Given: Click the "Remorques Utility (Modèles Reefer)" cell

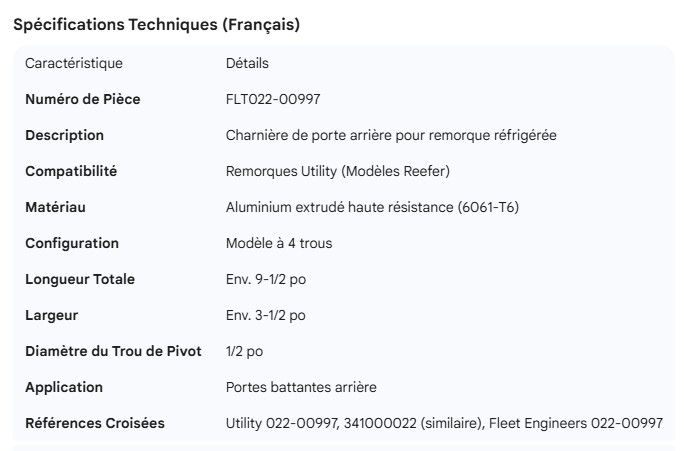Looking at the screenshot, I should tap(338, 171).
